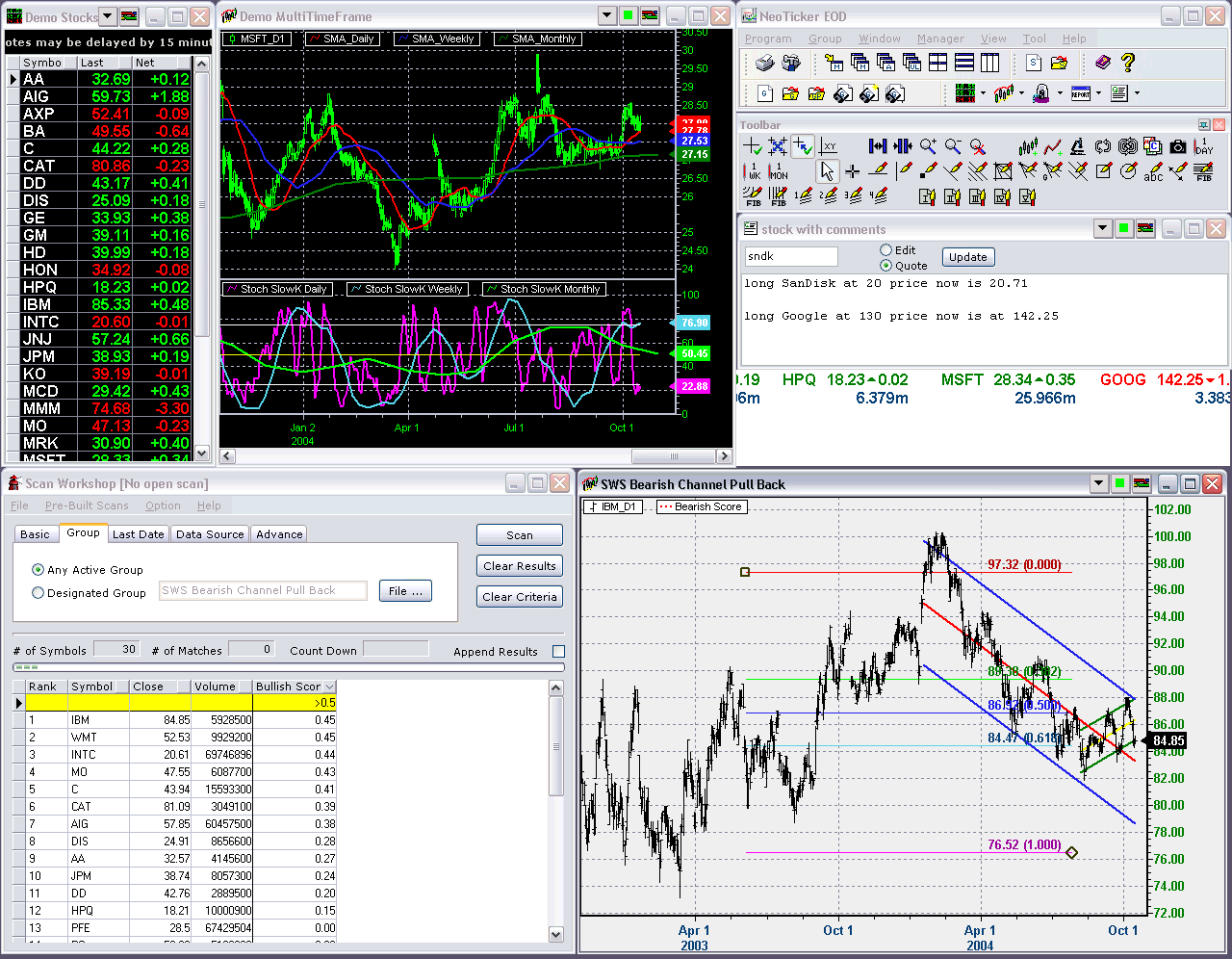Open the Demo MultiTimeFrame title dropdown arrow

point(606,15)
